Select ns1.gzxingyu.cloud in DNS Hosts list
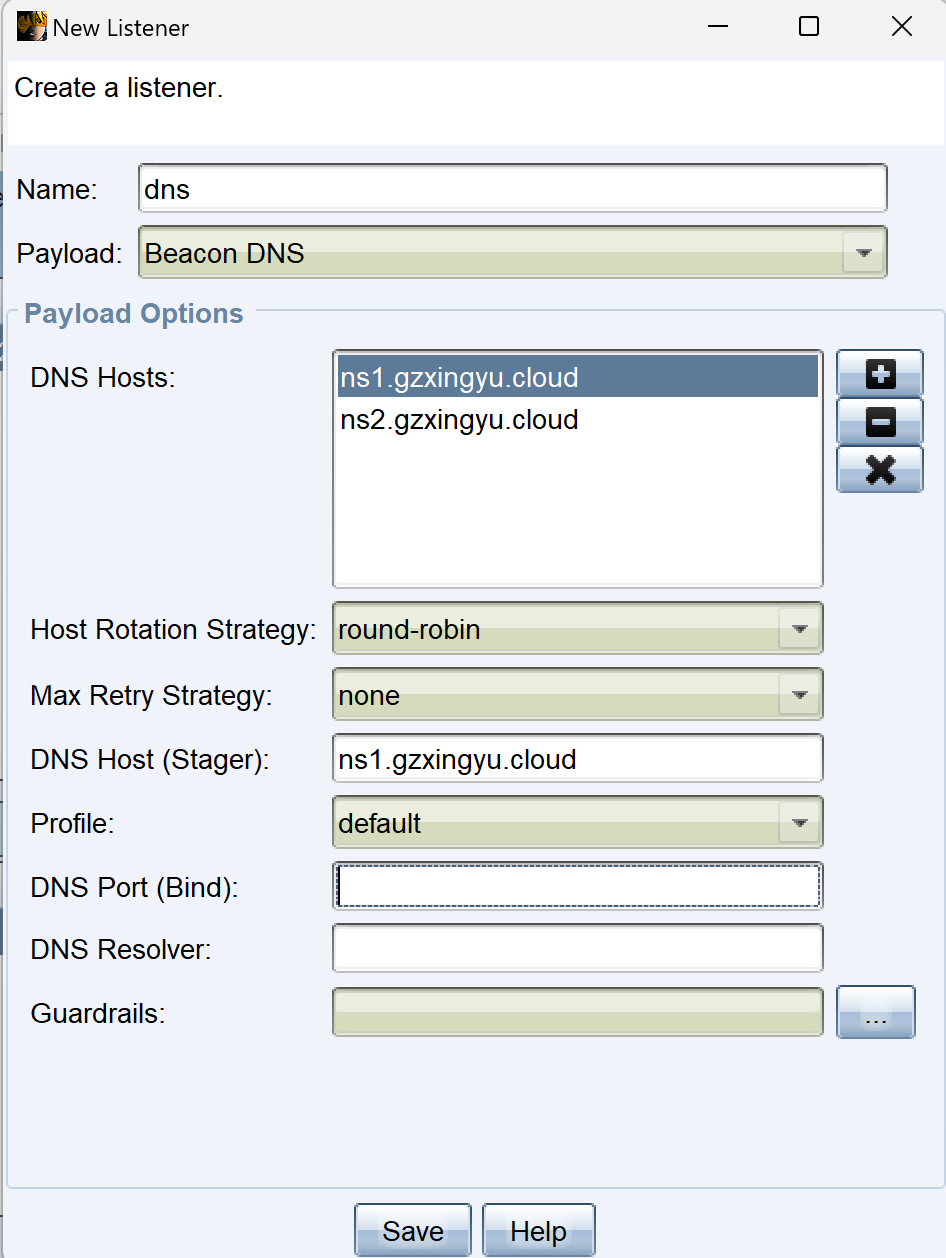This screenshot has height=1258, width=946. (x=577, y=377)
